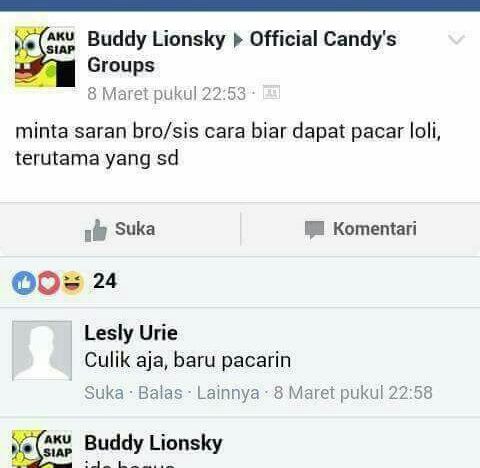Image resolution: width=480 pixels, height=468 pixels.
Task: Click the thumbs-up icon beside Suka
Action: (96, 230)
